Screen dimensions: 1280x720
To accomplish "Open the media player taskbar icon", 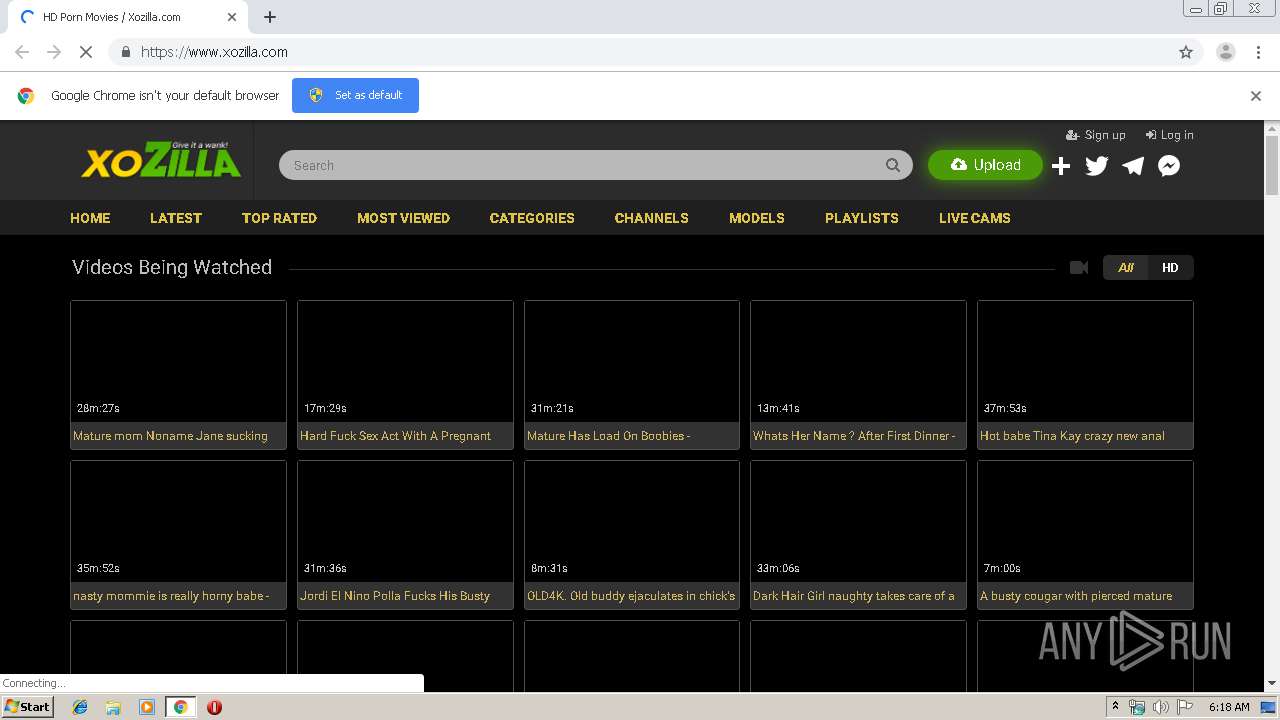I will [147, 707].
